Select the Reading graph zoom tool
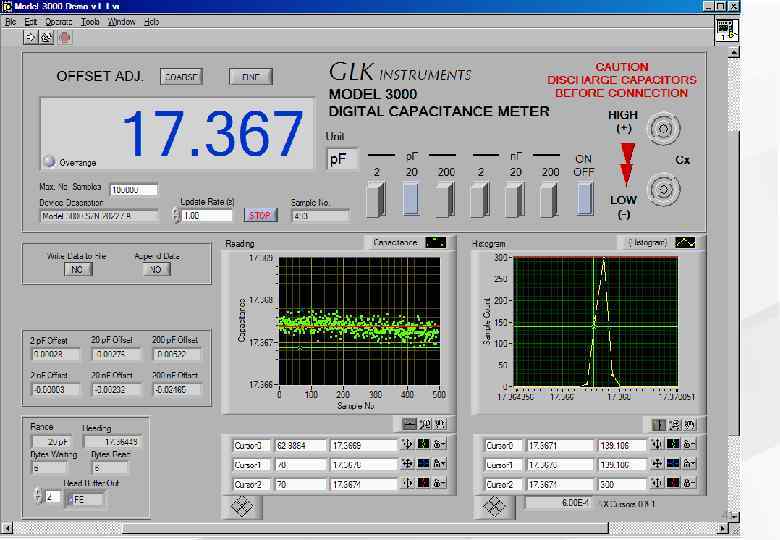Viewport: 780px width, 540px height. (425, 423)
